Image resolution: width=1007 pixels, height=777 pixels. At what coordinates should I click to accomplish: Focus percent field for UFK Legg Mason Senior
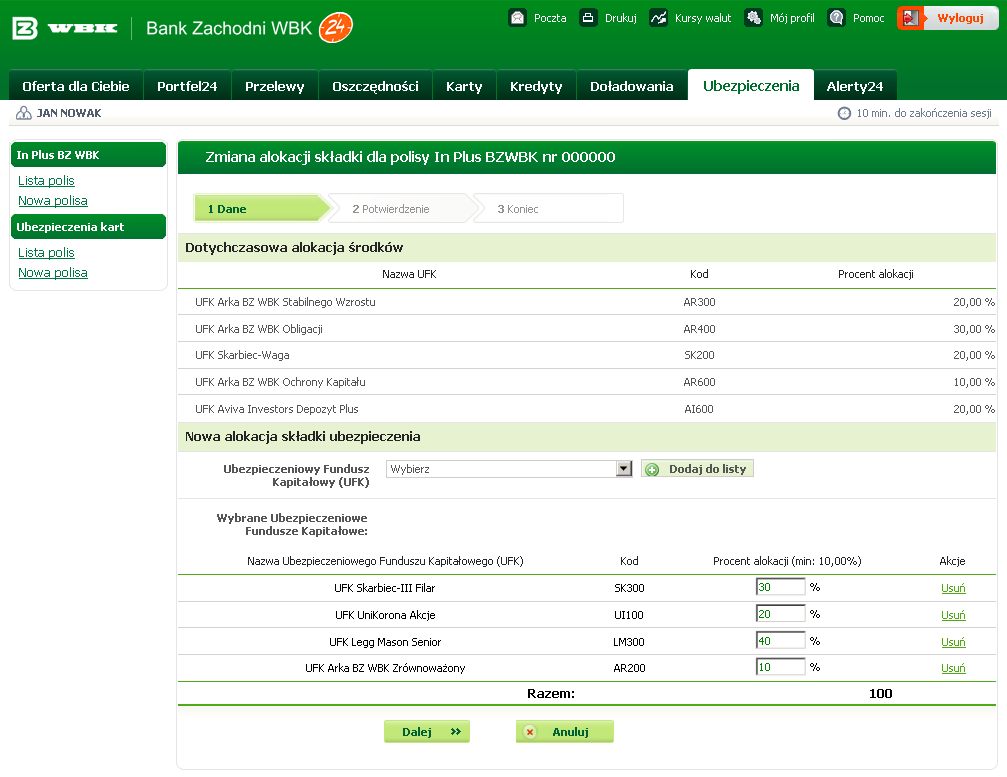pos(780,641)
